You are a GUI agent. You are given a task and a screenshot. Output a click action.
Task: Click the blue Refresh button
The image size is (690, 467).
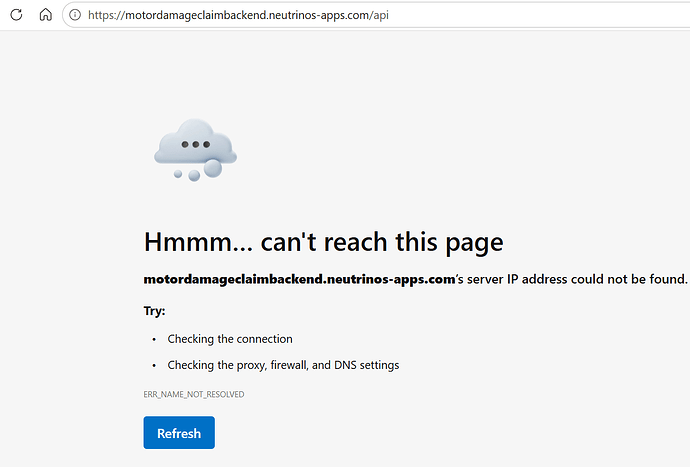click(x=179, y=433)
